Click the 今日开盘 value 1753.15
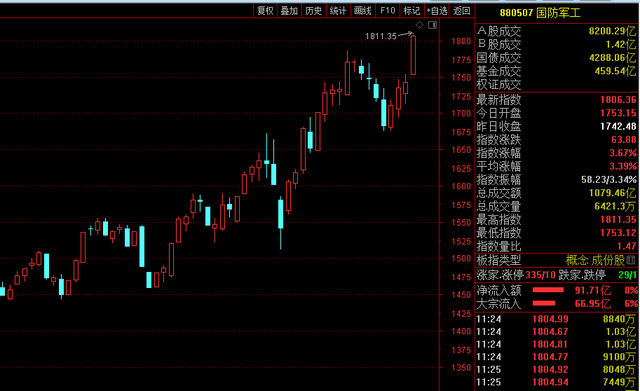The height and width of the screenshot is (391, 640). click(618, 113)
